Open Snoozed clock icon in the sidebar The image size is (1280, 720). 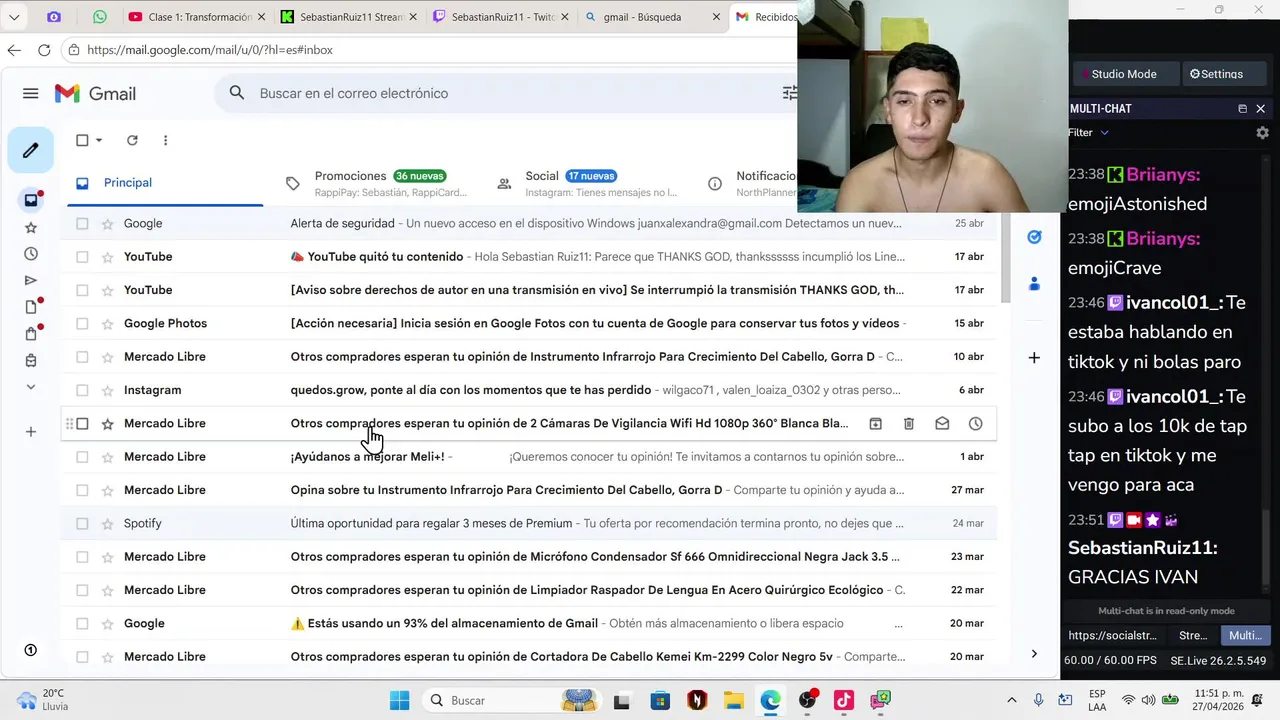pyautogui.click(x=31, y=254)
